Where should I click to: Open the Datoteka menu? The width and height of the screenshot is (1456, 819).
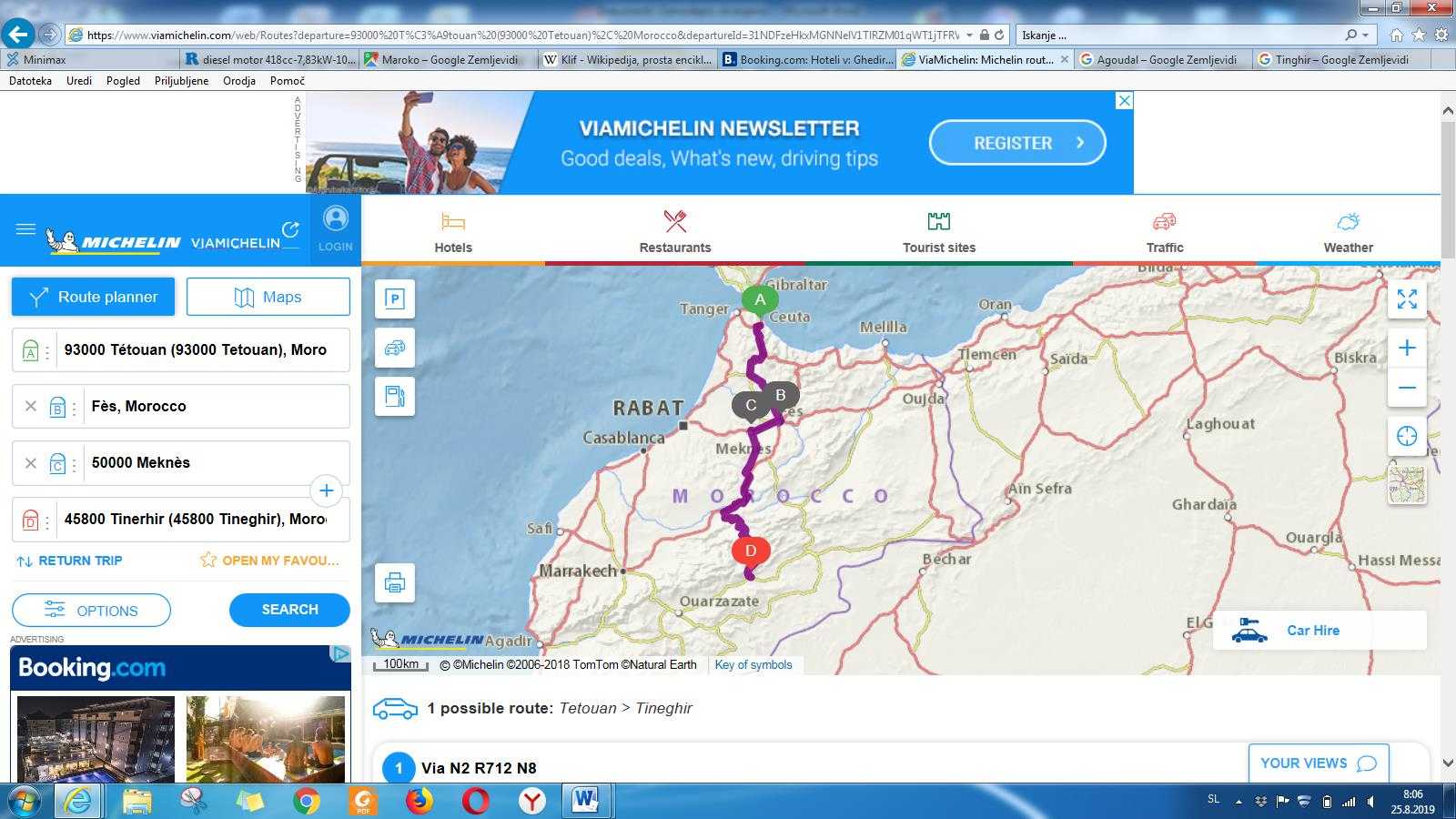click(30, 80)
